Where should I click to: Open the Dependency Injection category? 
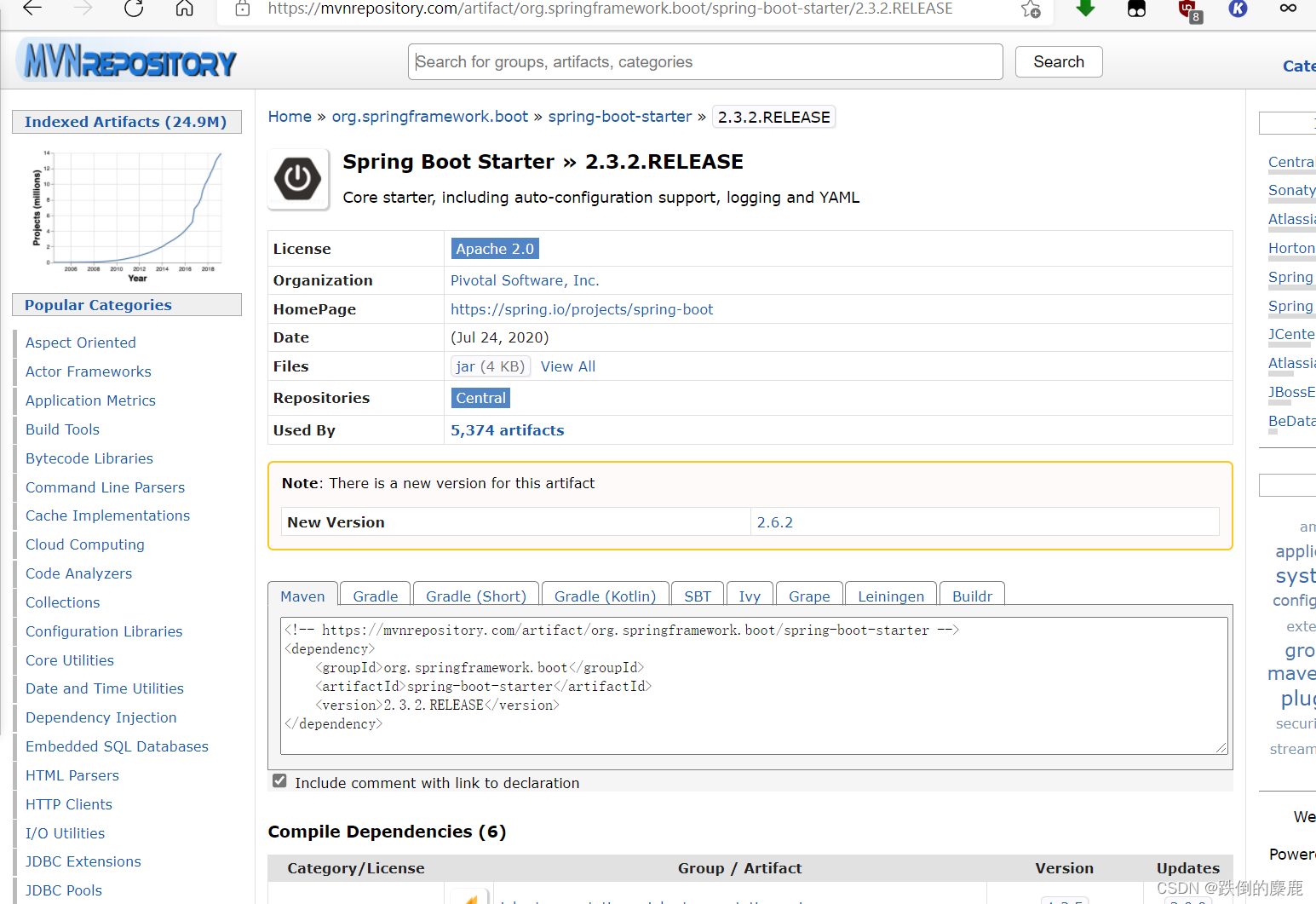click(101, 717)
